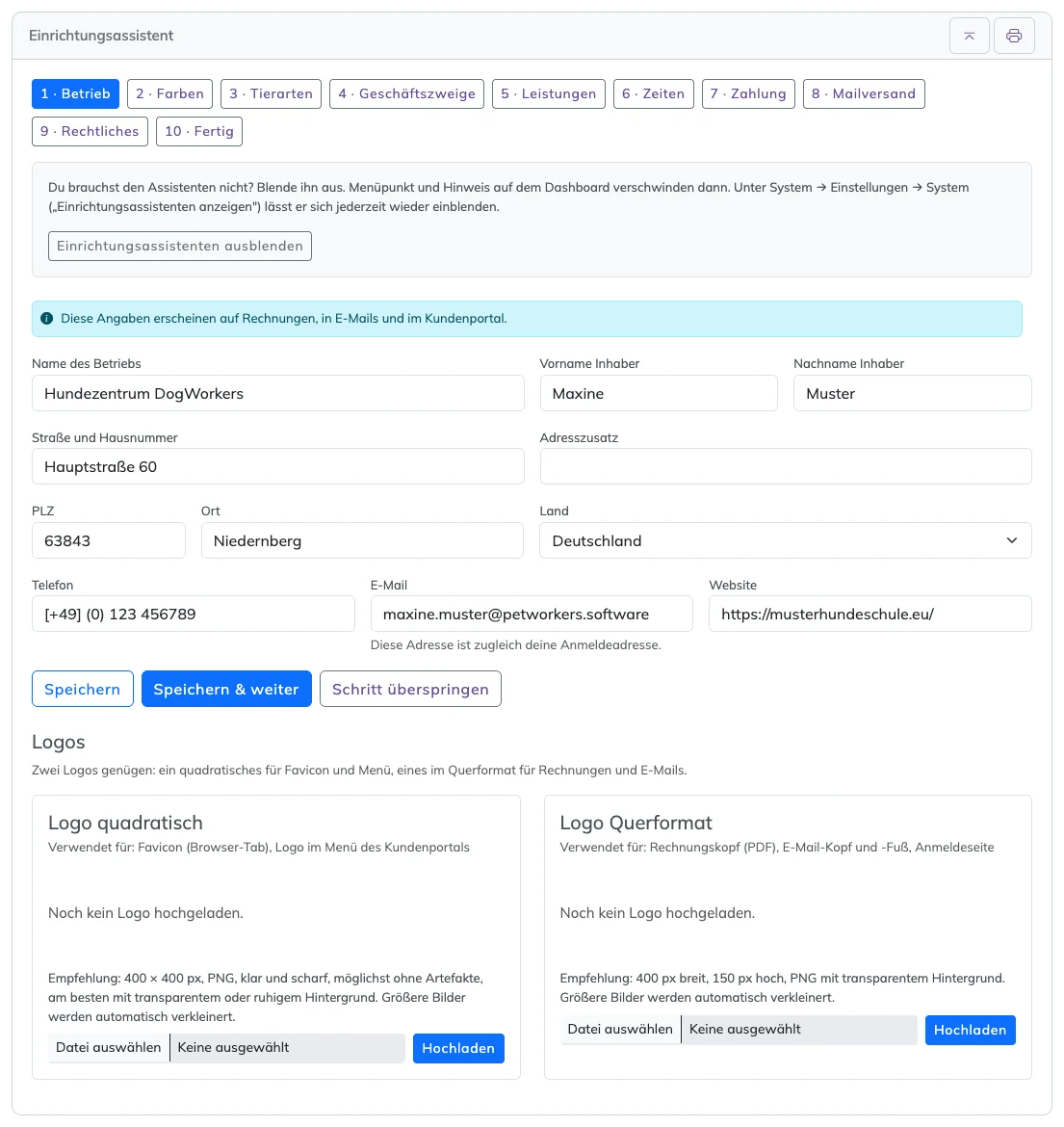The image size is (1064, 1127).
Task: Edit the Website URL field
Action: tap(870, 614)
